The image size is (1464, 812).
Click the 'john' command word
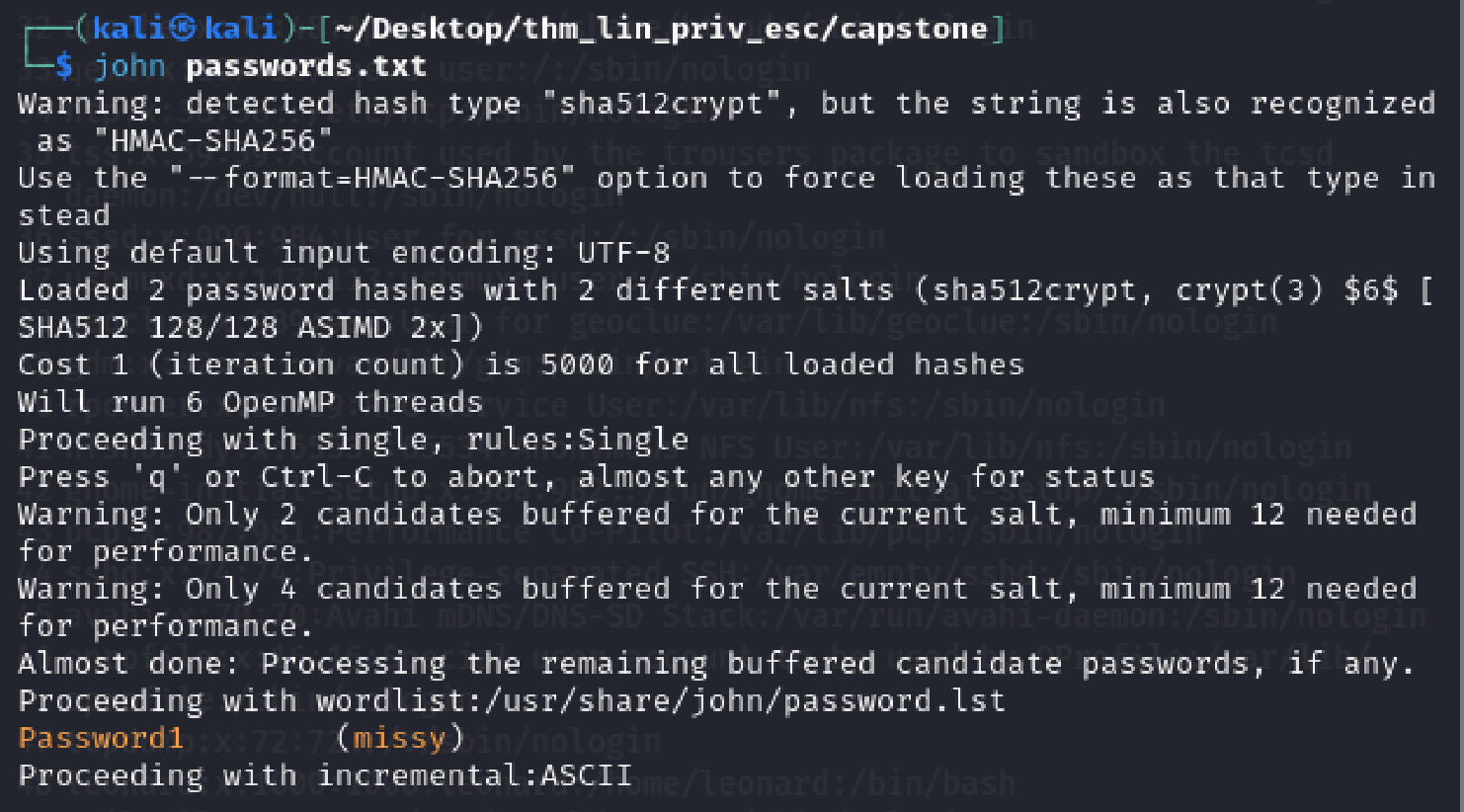[x=129, y=66]
